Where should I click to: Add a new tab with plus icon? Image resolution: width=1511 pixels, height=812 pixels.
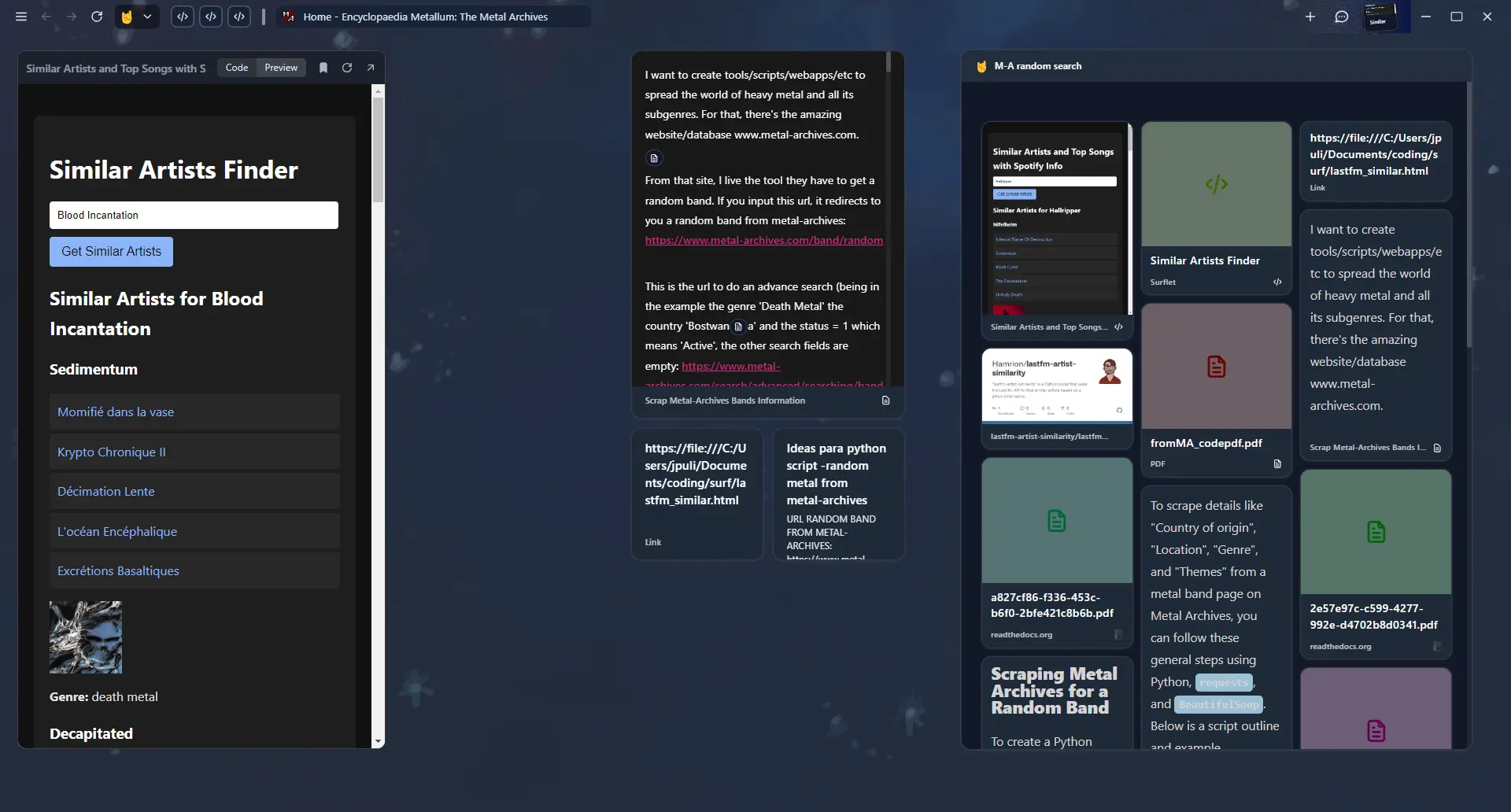1310,17
